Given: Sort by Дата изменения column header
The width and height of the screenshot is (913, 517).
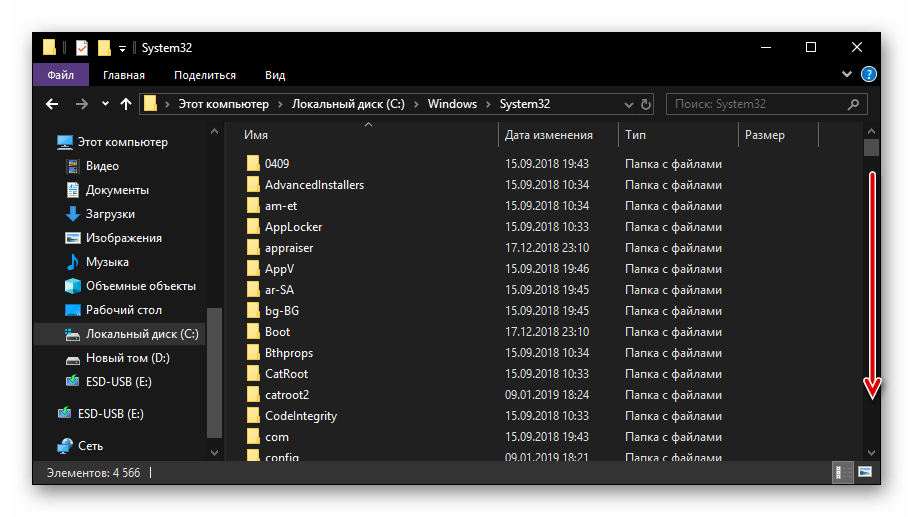Looking at the screenshot, I should (x=548, y=135).
